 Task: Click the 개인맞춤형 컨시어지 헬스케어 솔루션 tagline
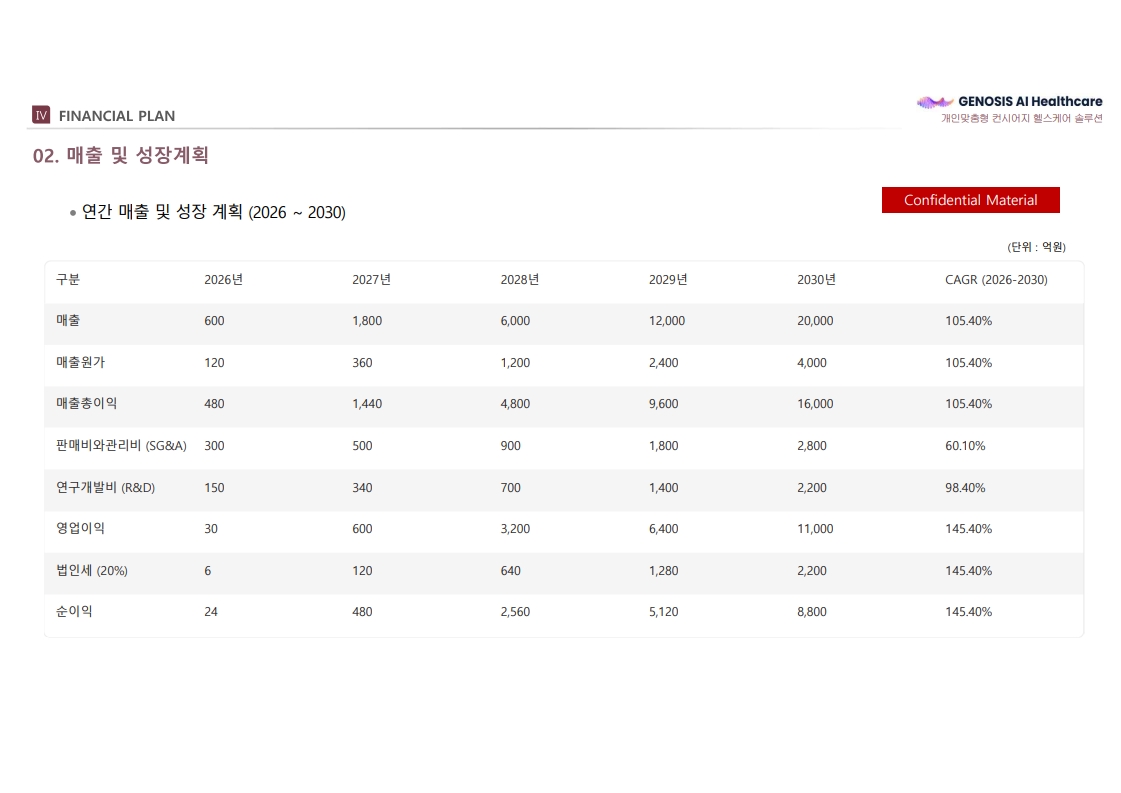(1021, 119)
